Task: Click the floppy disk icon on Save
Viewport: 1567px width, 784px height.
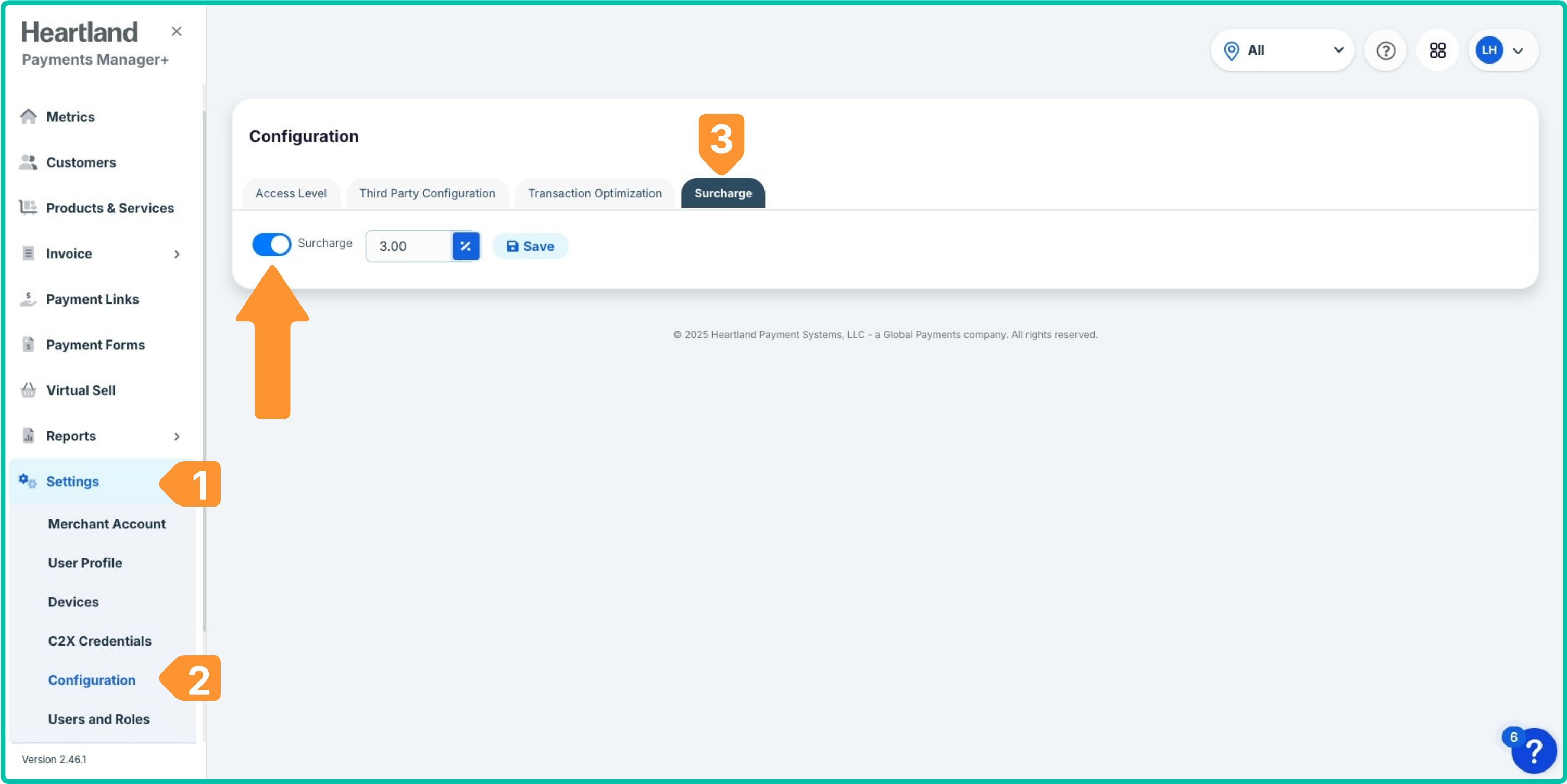Action: pyautogui.click(x=512, y=246)
